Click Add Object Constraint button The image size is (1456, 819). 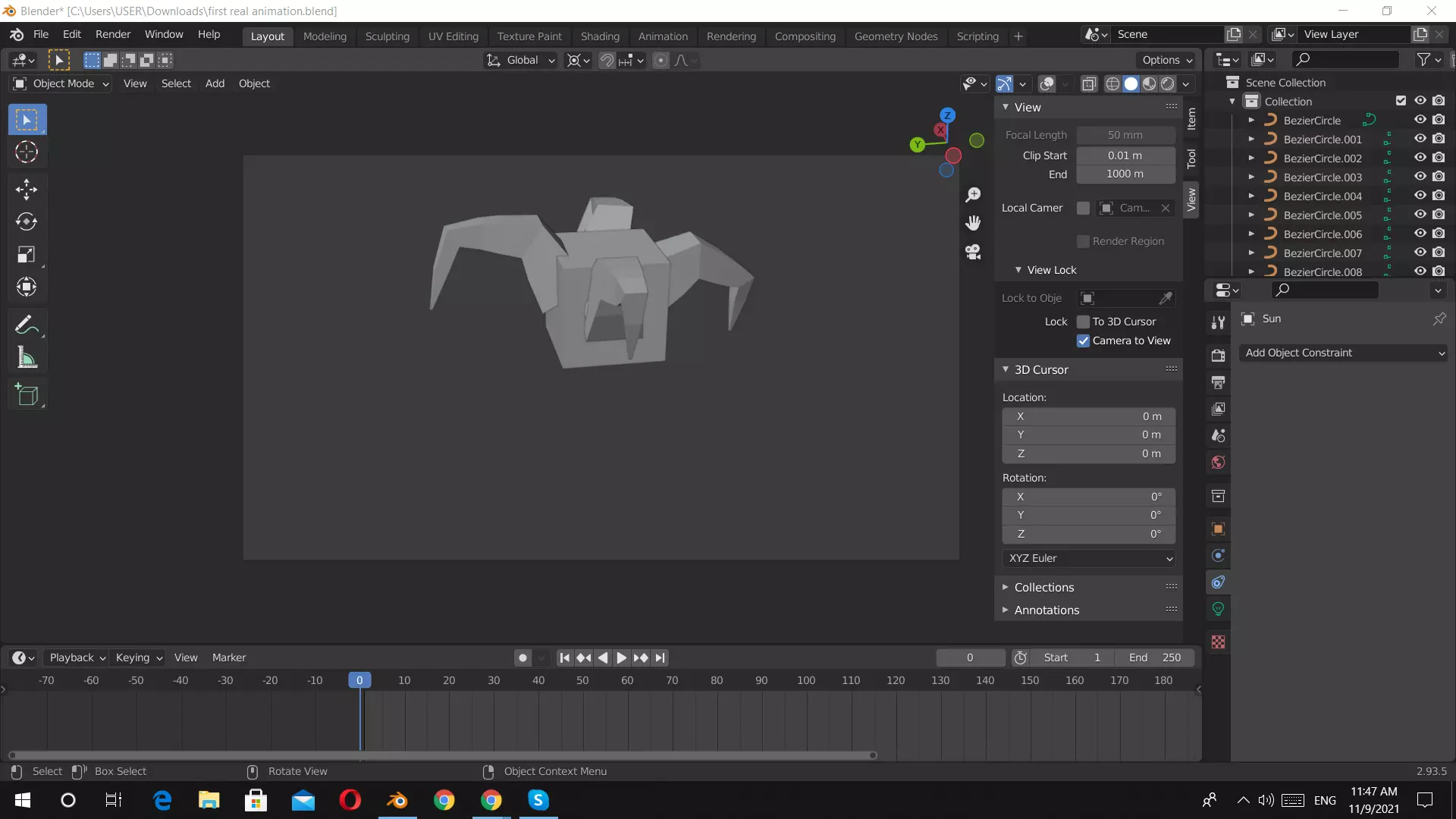pos(1343,353)
